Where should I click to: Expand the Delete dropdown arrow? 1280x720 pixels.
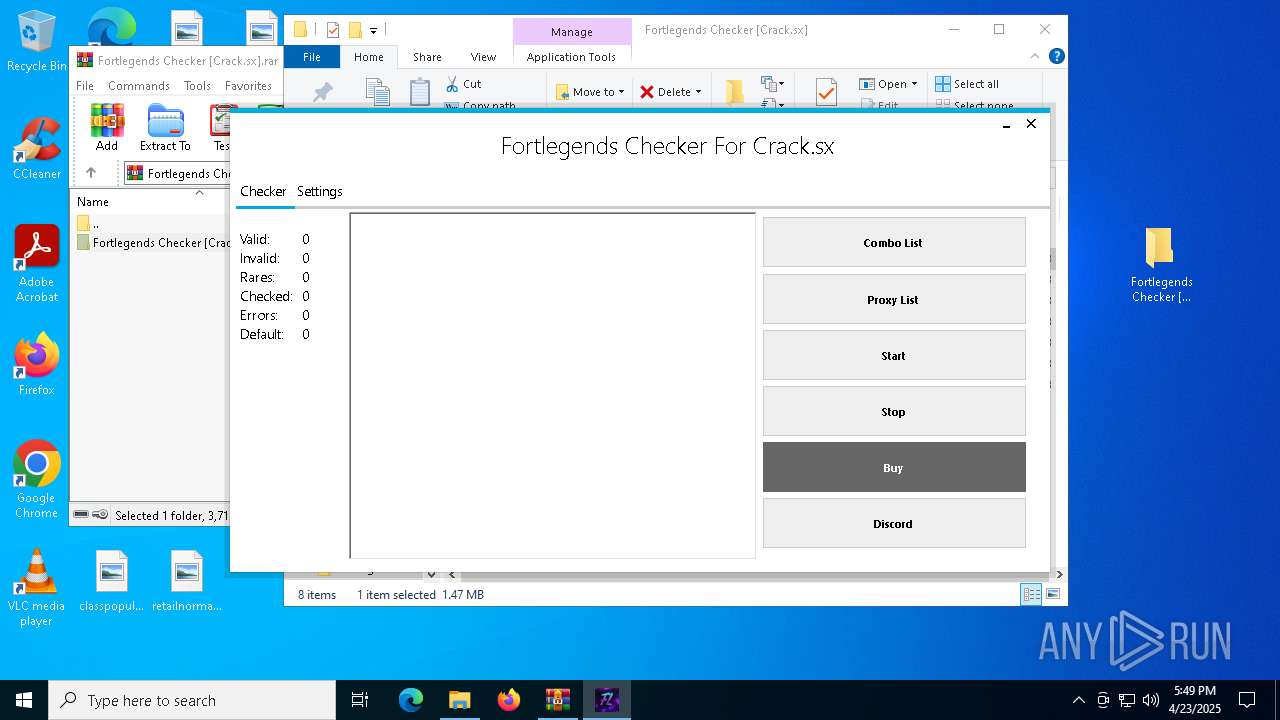[x=698, y=92]
